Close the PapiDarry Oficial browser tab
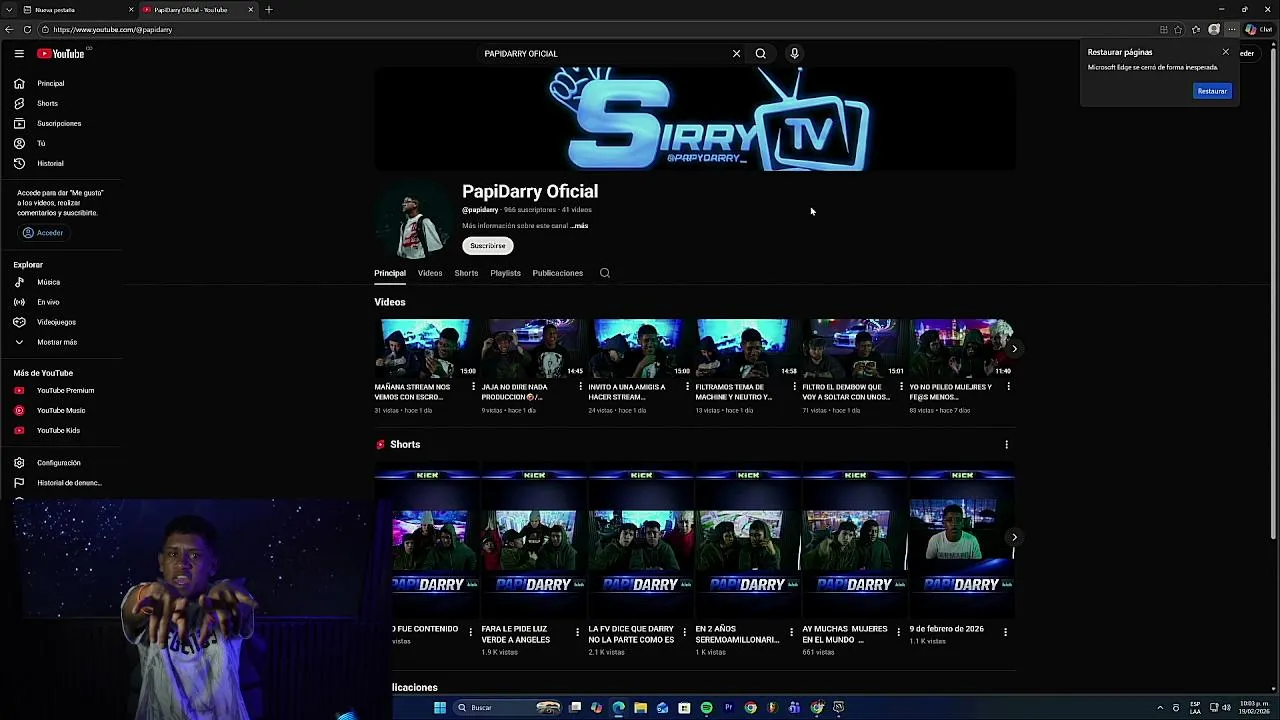 point(250,9)
